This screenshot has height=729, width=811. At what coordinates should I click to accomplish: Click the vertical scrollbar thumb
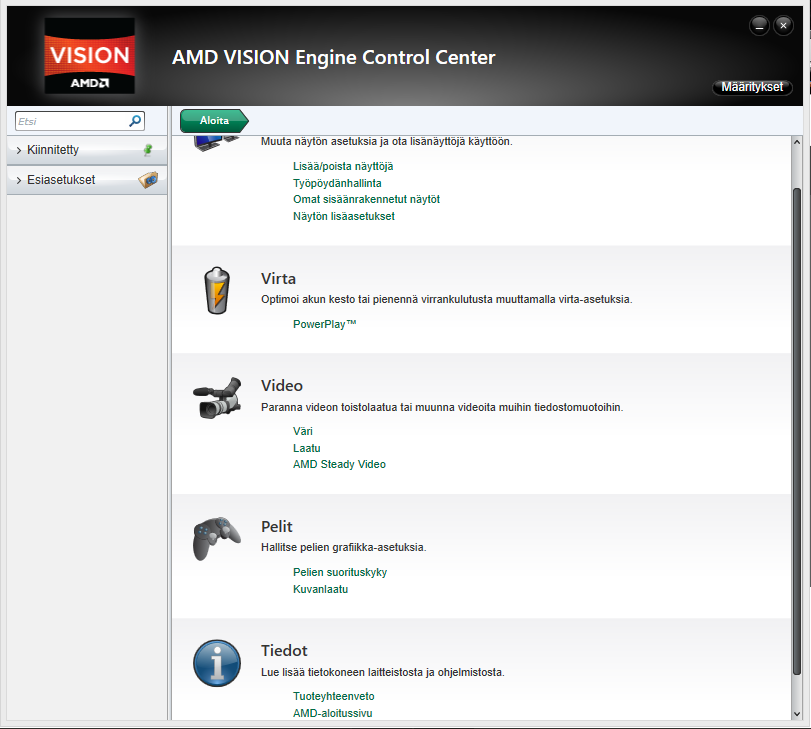(x=796, y=430)
